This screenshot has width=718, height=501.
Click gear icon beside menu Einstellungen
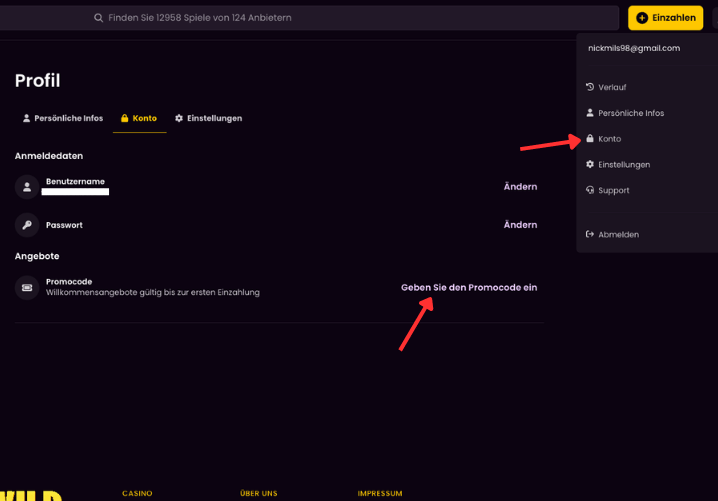(x=590, y=164)
